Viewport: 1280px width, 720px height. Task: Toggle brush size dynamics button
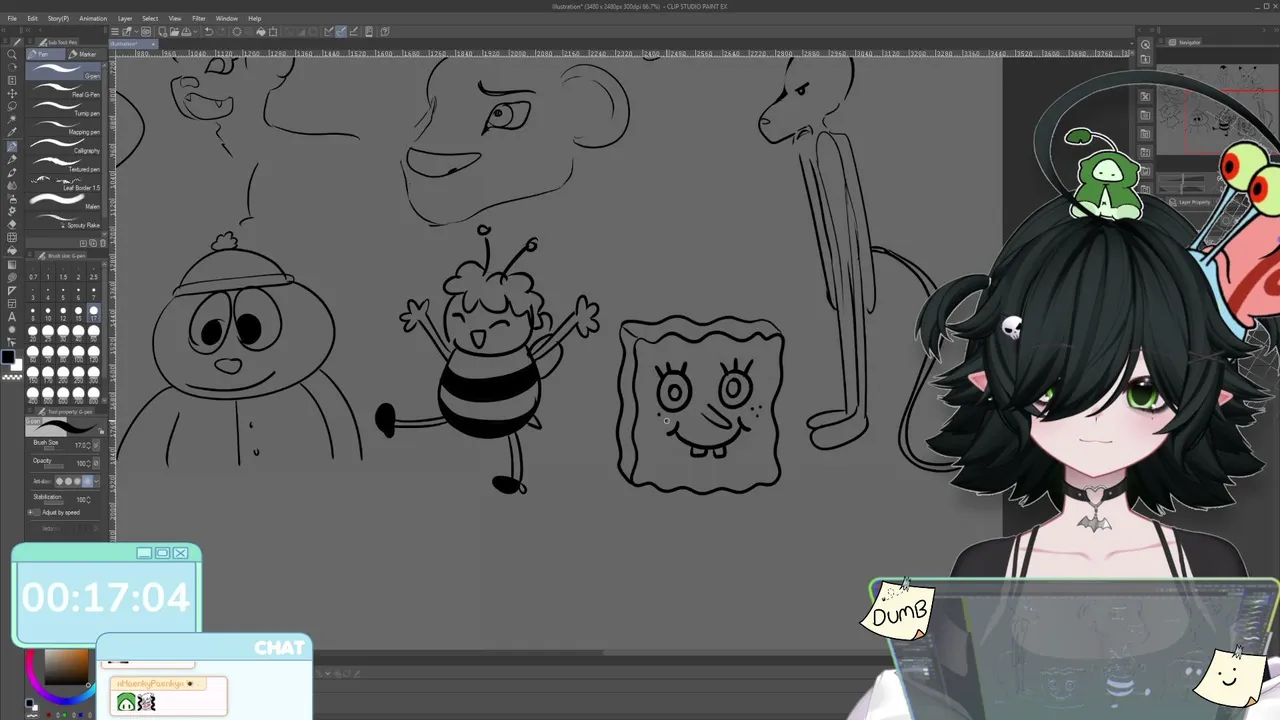[x=97, y=445]
